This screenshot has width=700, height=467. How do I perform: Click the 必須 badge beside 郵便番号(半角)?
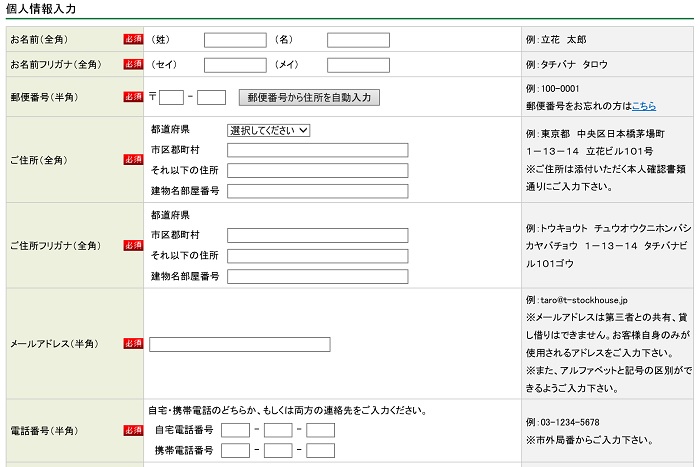click(133, 97)
